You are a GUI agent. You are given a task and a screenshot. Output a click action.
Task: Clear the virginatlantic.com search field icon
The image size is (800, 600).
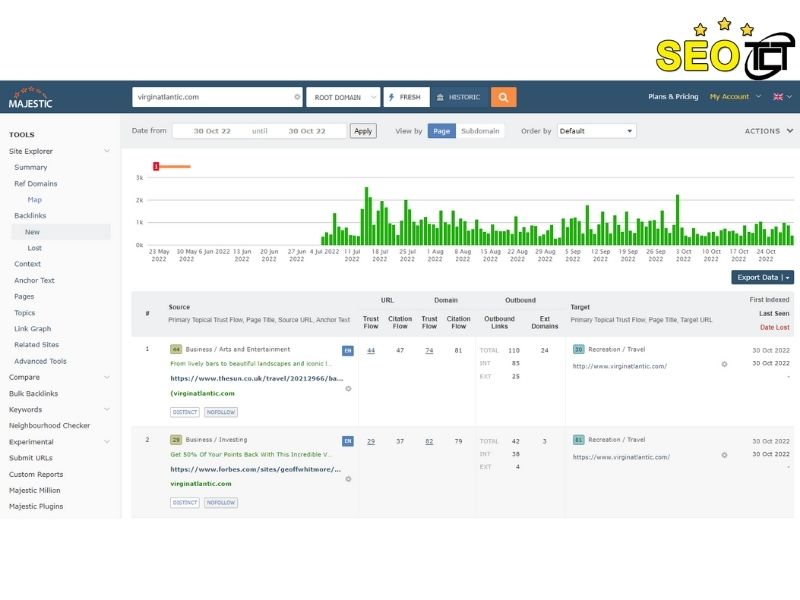[x=297, y=97]
